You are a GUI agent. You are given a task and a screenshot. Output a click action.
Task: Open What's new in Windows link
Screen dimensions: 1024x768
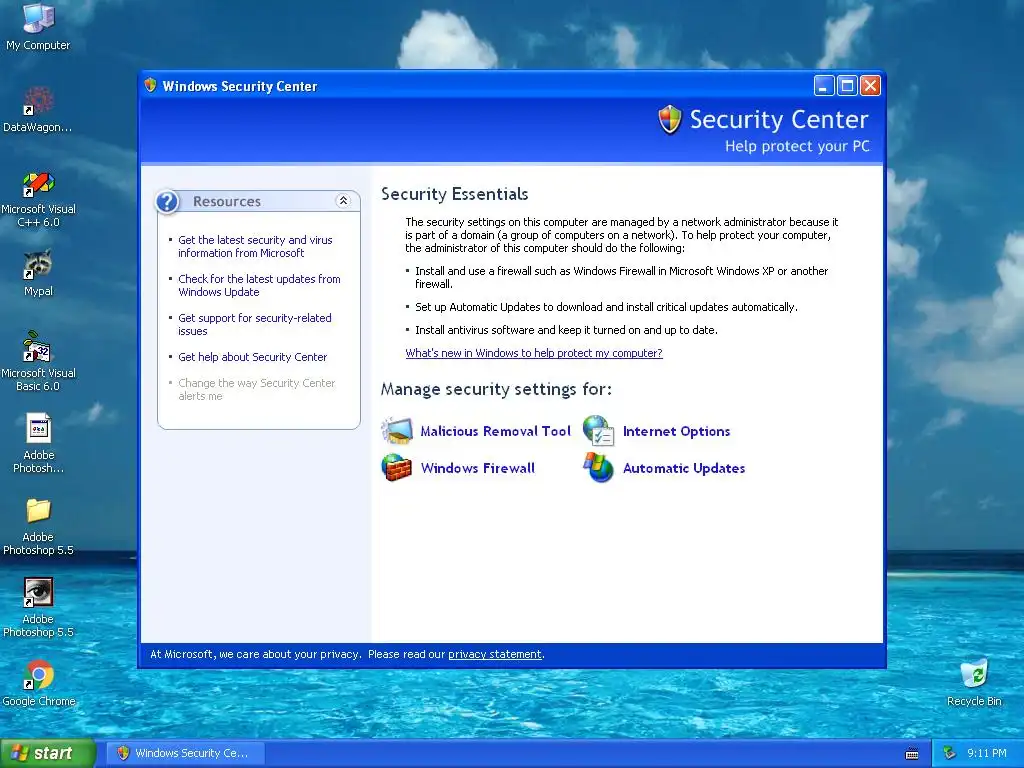click(534, 353)
